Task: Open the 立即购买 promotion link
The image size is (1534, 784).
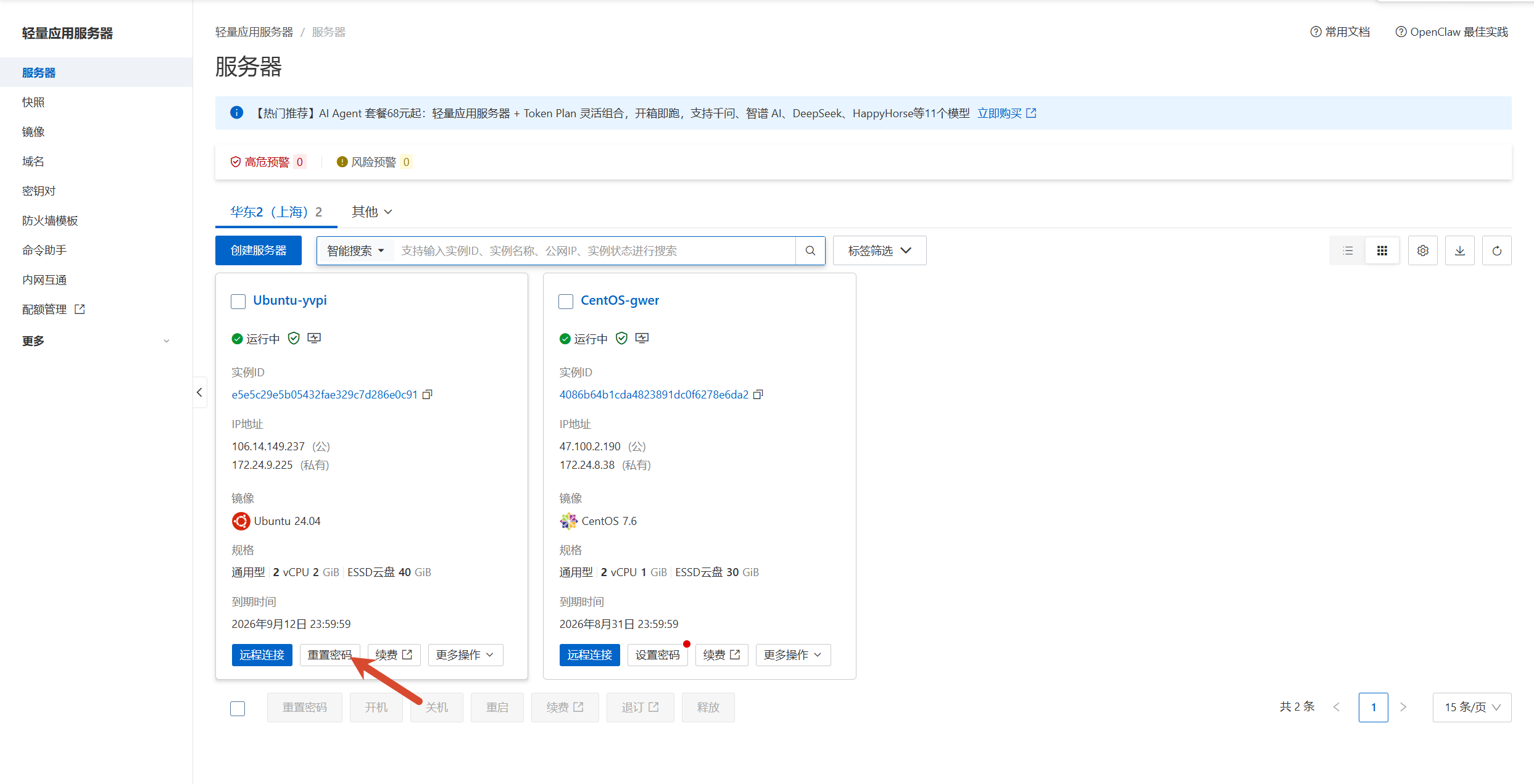Action: [1007, 113]
